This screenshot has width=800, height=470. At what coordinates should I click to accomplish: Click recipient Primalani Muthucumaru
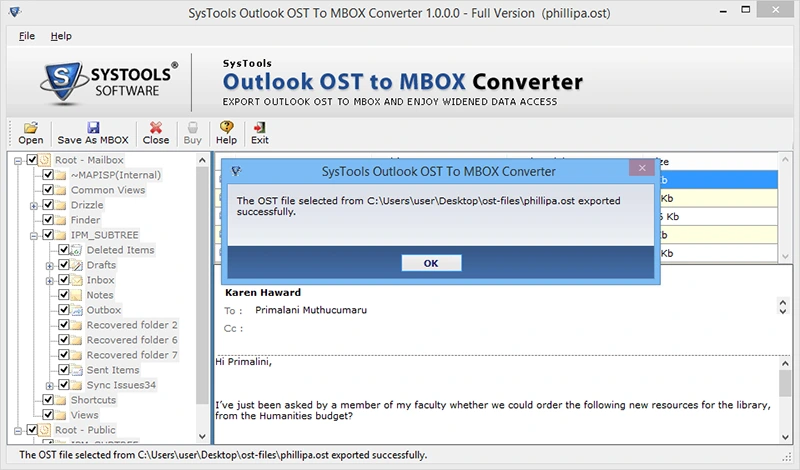[311, 310]
